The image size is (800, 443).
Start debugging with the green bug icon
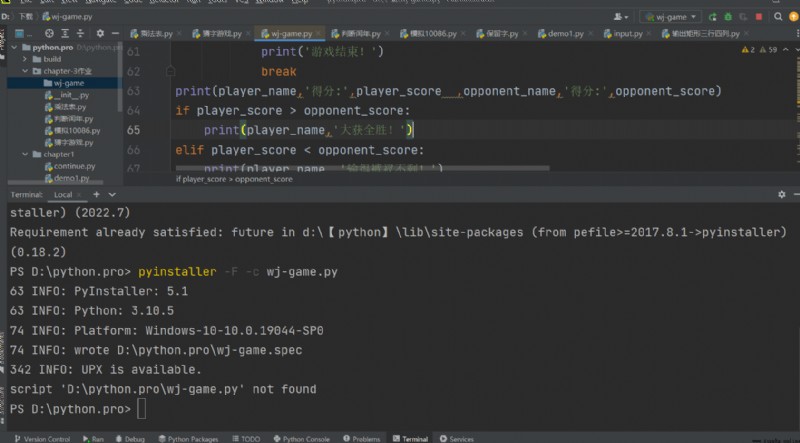[728, 17]
